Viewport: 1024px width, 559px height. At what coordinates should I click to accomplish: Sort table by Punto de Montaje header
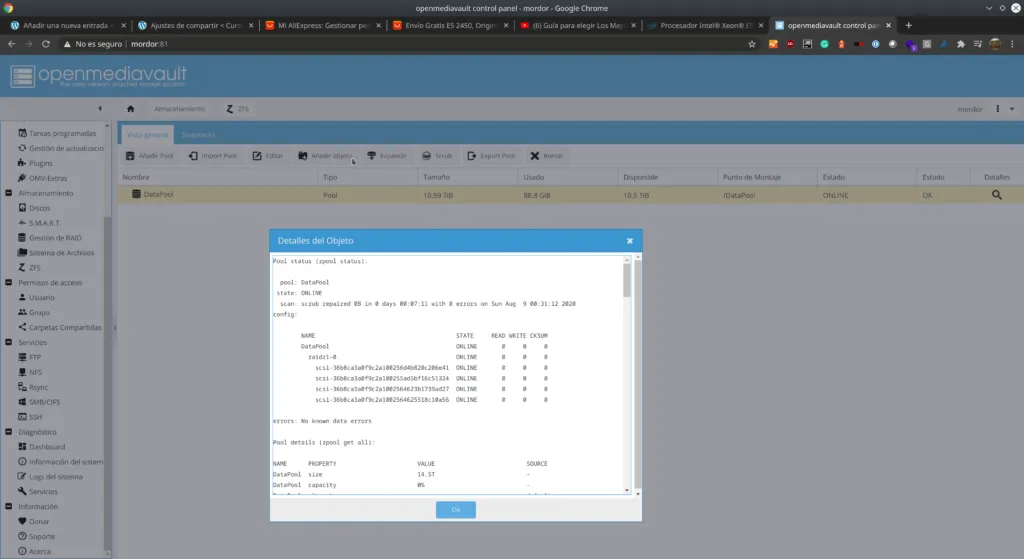pos(768,177)
